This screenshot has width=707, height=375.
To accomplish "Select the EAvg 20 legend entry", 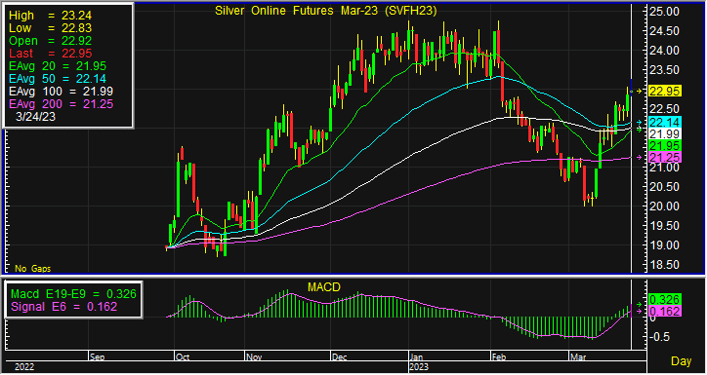I will [57, 66].
